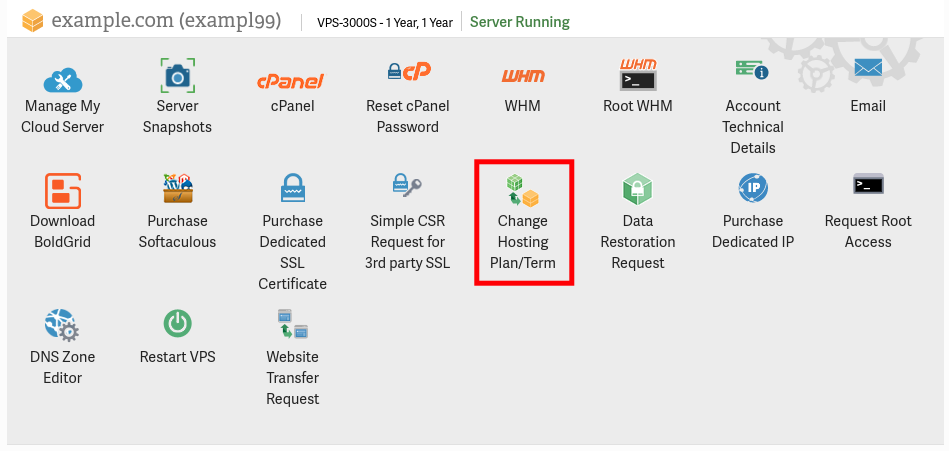Click the WHM icon
The height and width of the screenshot is (451, 949).
pyautogui.click(x=523, y=76)
